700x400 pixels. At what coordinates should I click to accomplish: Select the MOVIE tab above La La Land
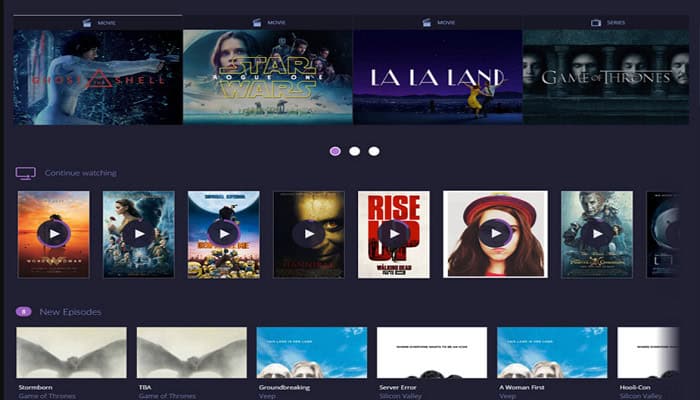tap(438, 23)
